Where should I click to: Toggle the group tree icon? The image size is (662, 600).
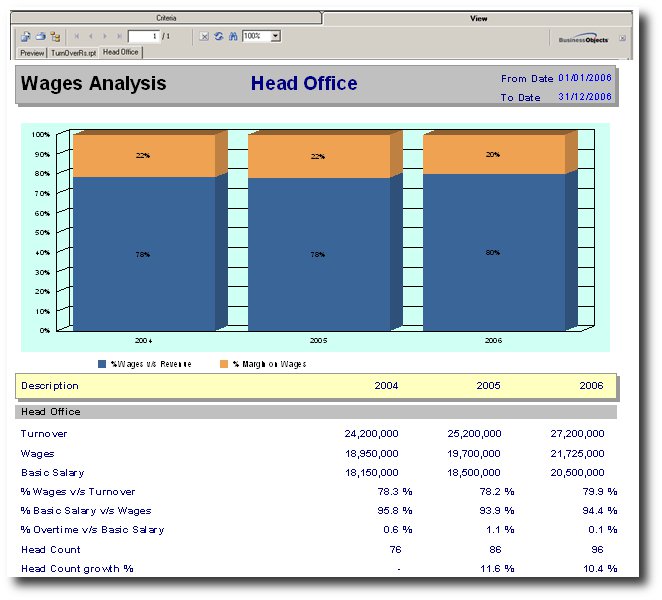point(56,36)
